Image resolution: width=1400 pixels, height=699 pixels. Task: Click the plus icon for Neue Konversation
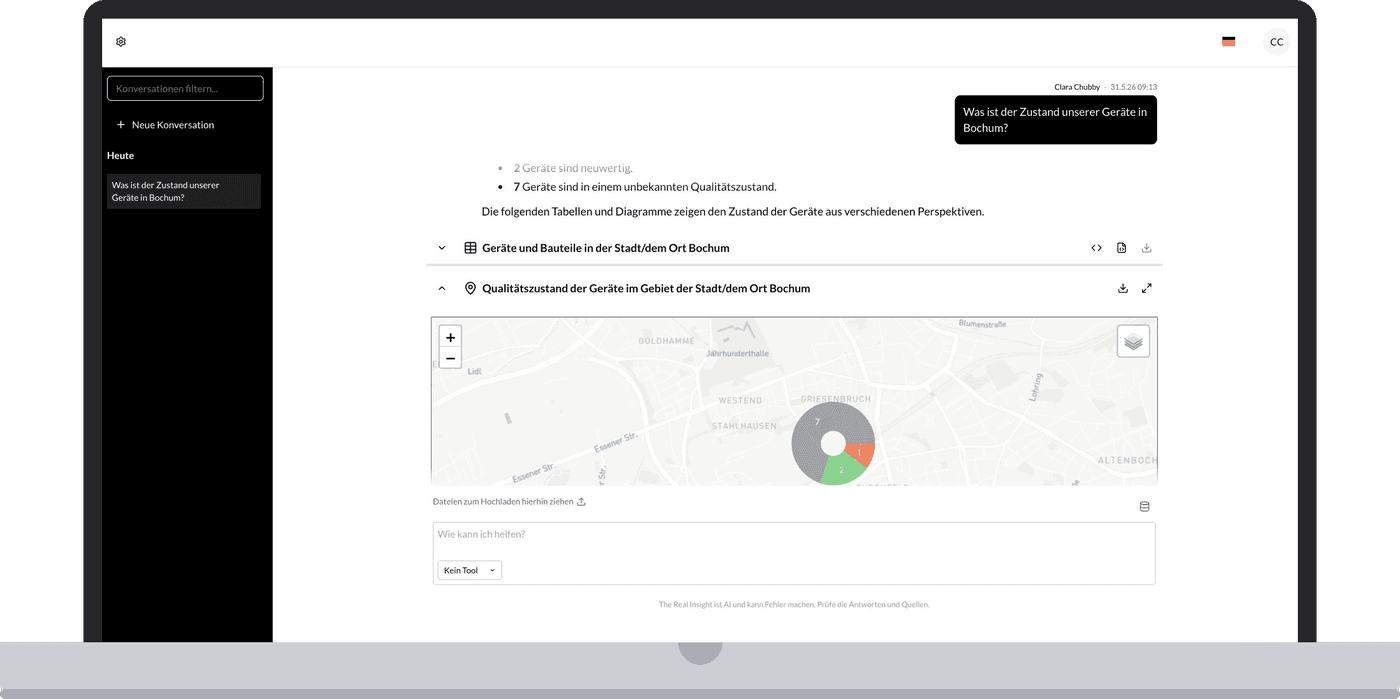pyautogui.click(x=121, y=125)
